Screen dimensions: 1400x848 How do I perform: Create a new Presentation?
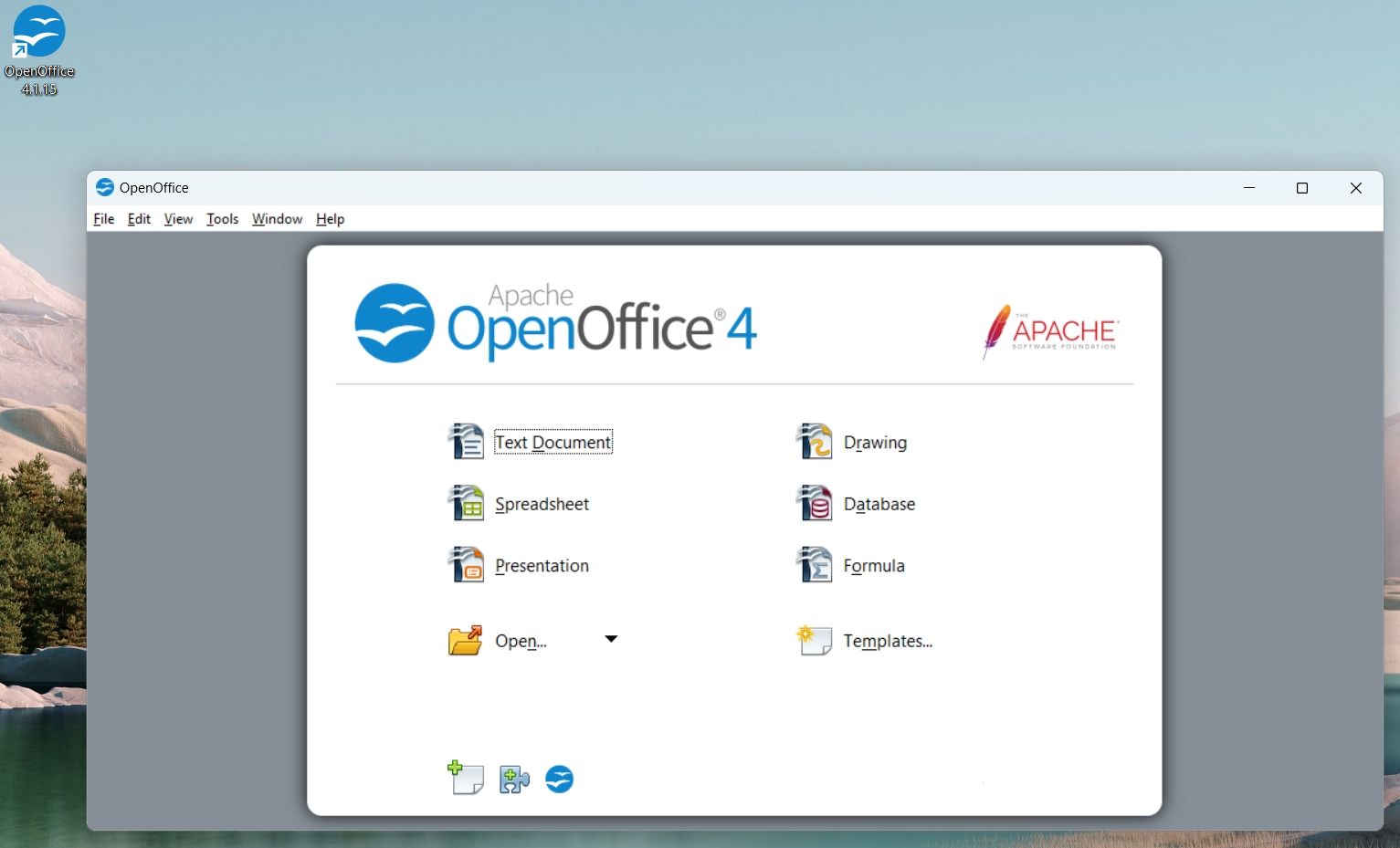(x=542, y=566)
